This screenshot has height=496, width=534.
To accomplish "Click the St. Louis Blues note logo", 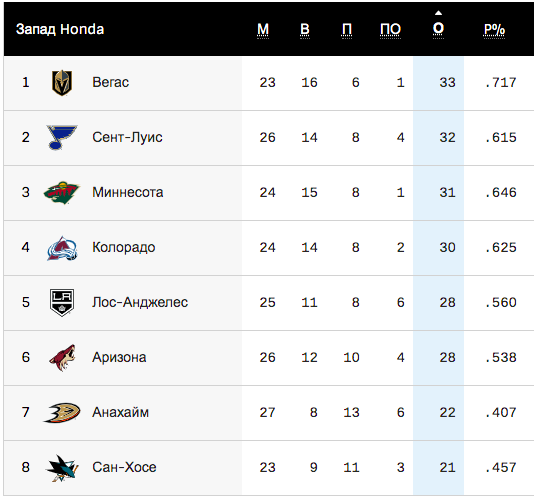I will tap(62, 137).
